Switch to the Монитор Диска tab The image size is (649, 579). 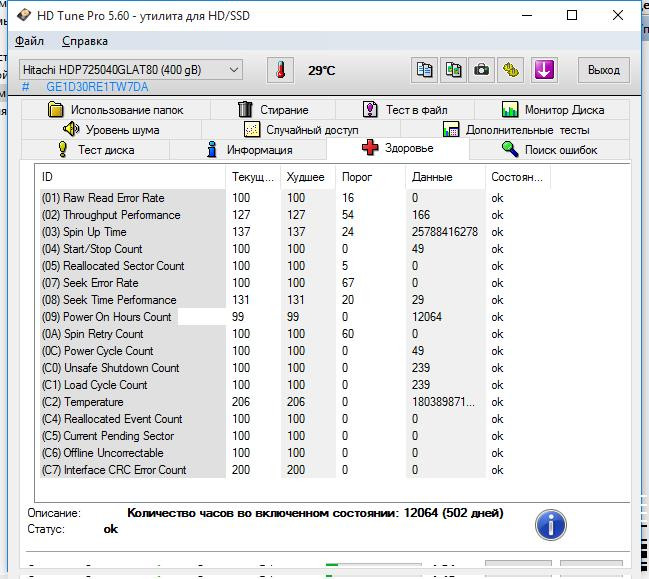(553, 110)
